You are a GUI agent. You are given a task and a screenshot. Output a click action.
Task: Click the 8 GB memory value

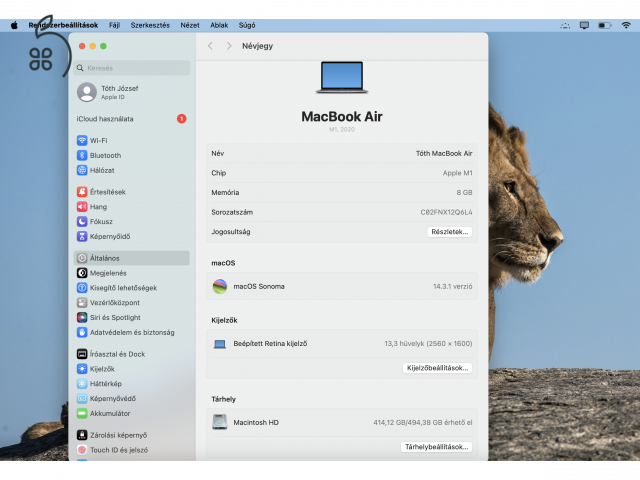(464, 193)
